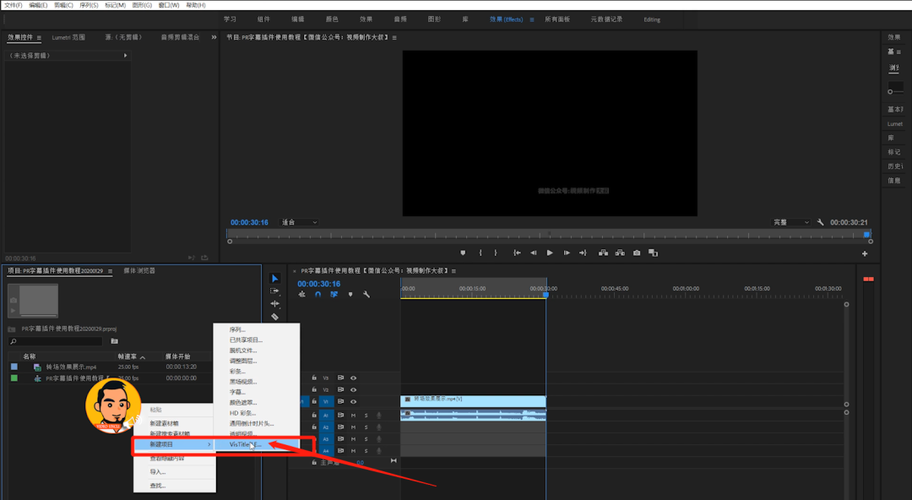Add a marker in the Program monitor
912x500 pixels.
[463, 253]
